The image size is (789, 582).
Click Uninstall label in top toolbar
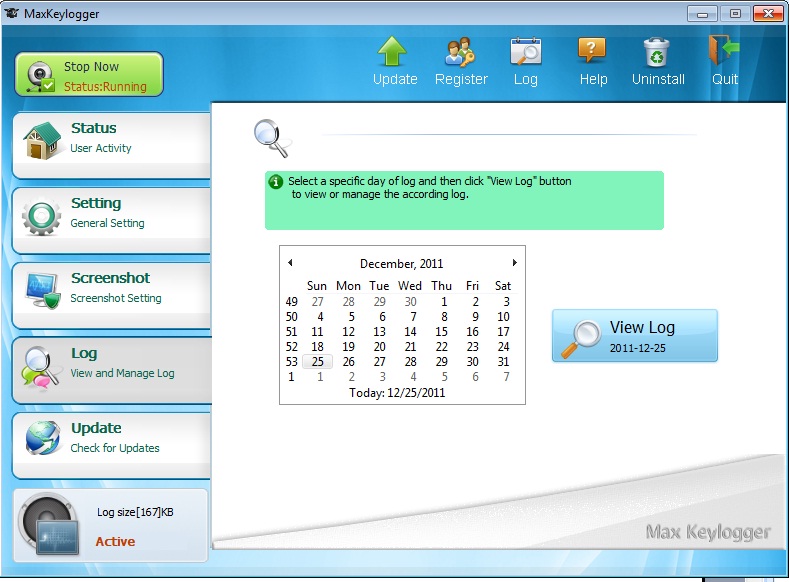pos(658,79)
